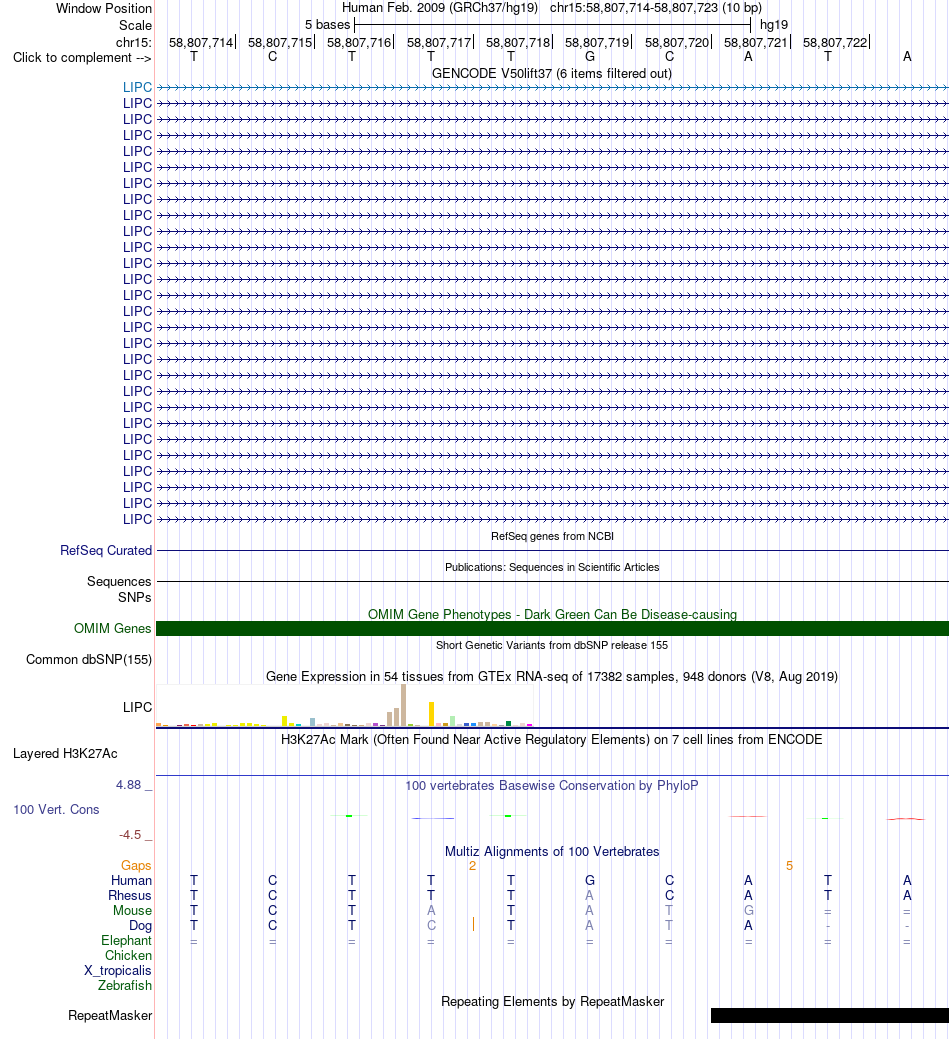The height and width of the screenshot is (1039, 950).
Task: Click the '5 bases' scale bar
Action: (x=552, y=25)
